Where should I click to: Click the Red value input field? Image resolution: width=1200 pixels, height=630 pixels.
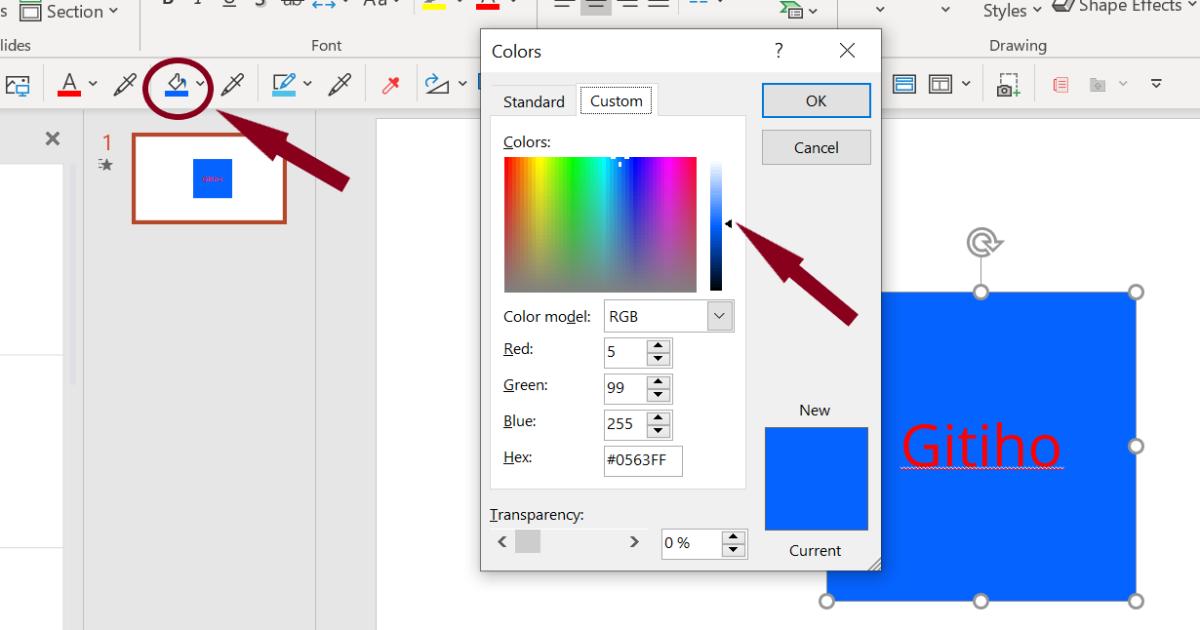point(625,352)
